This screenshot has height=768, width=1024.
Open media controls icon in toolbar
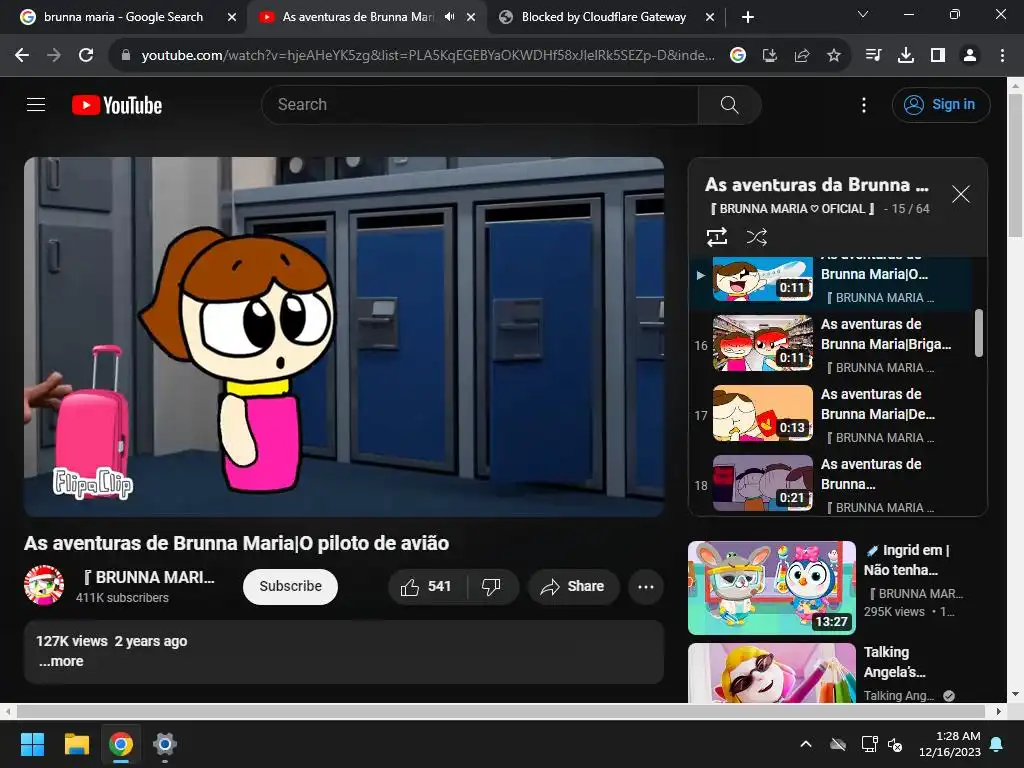point(873,56)
